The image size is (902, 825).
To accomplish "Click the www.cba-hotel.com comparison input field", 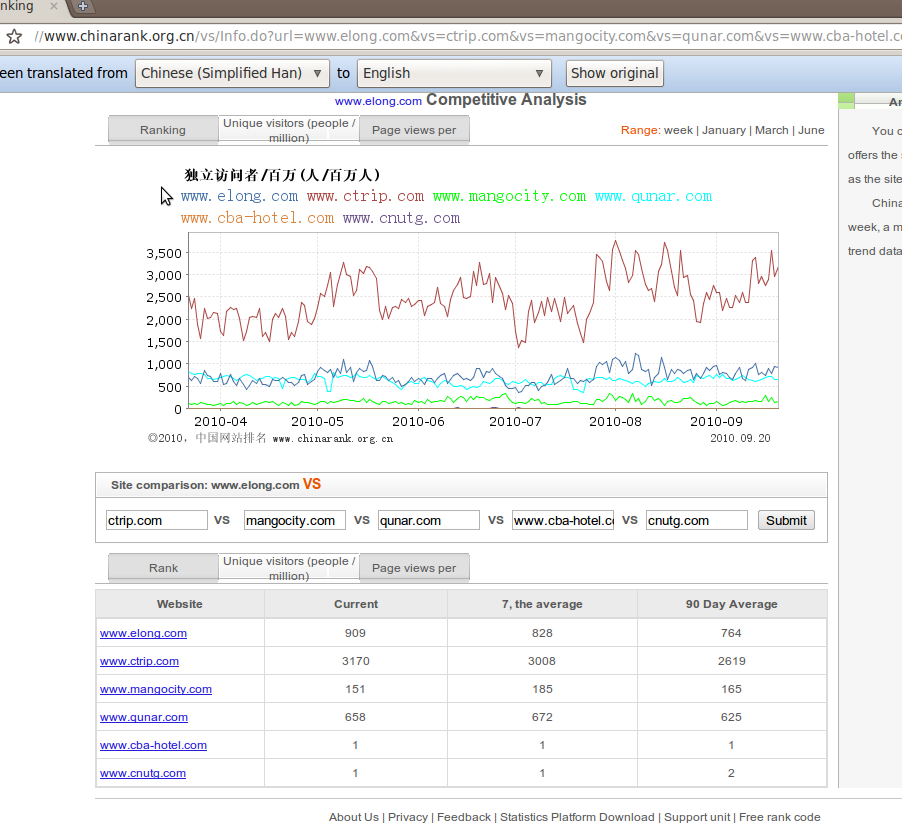I will tap(563, 520).
